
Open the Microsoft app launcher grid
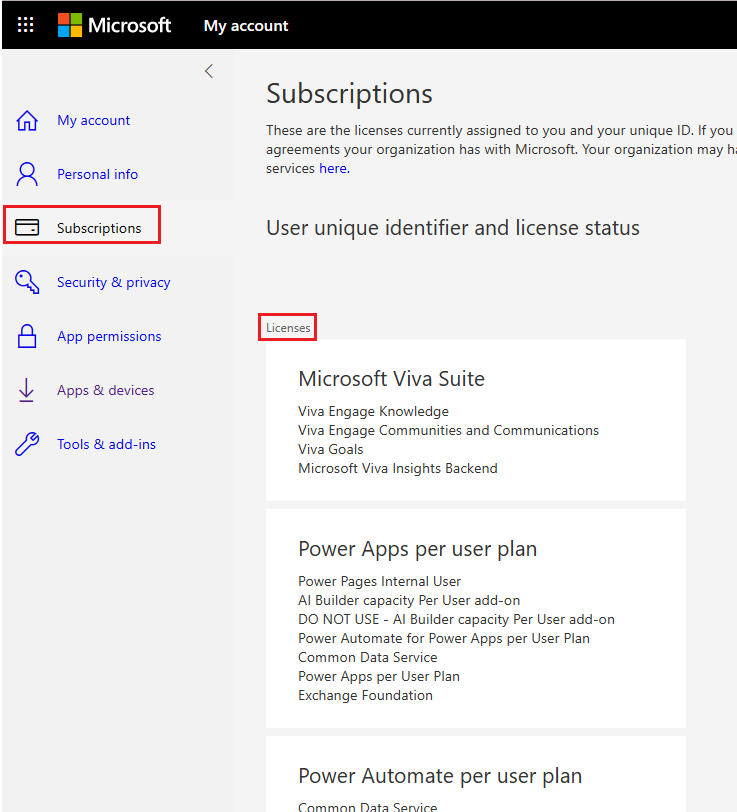[25, 25]
